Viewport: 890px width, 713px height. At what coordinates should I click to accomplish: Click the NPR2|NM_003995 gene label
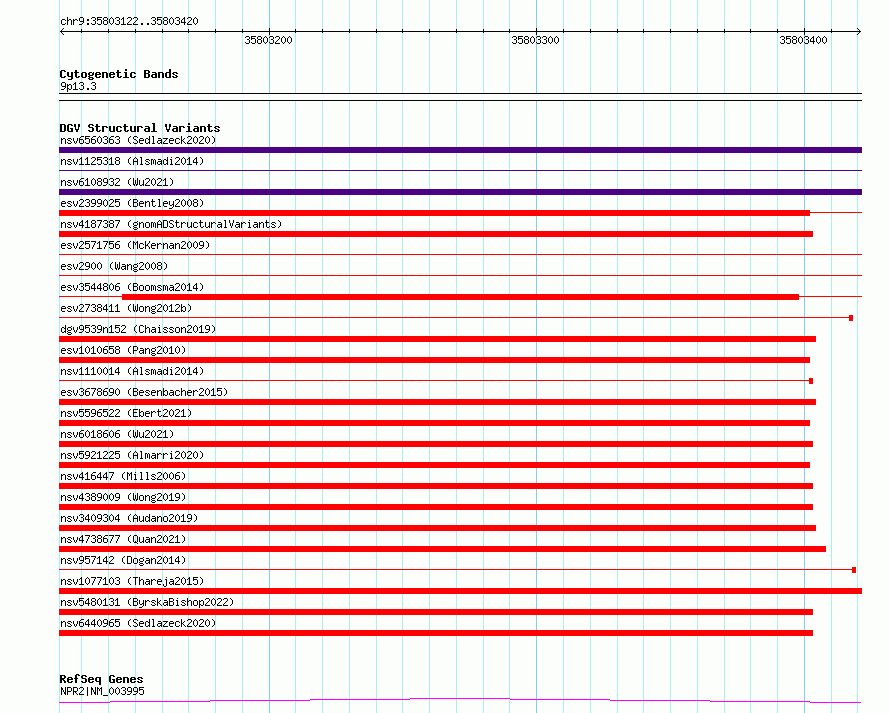(x=102, y=691)
